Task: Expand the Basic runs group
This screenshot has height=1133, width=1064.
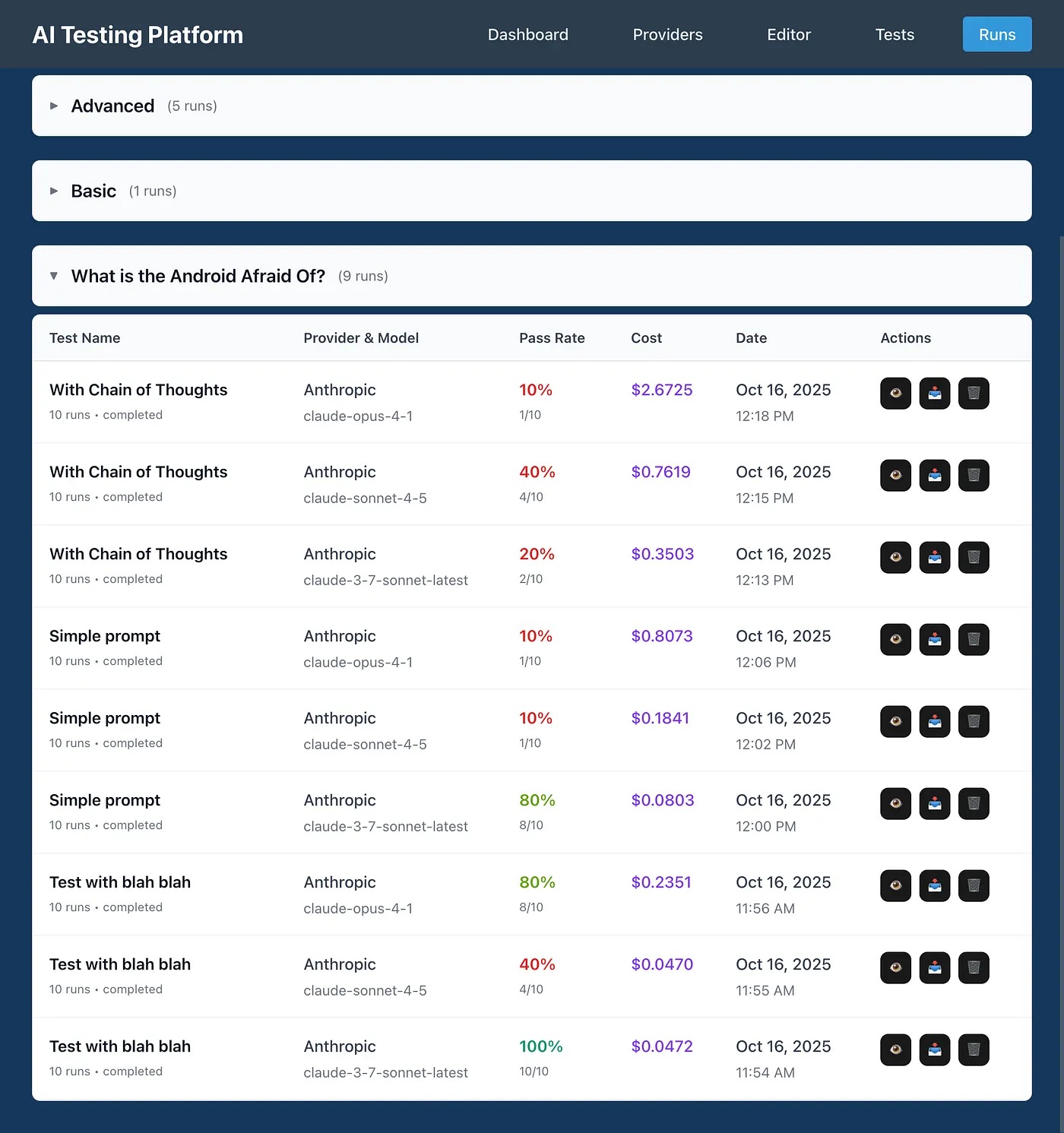Action: [93, 191]
